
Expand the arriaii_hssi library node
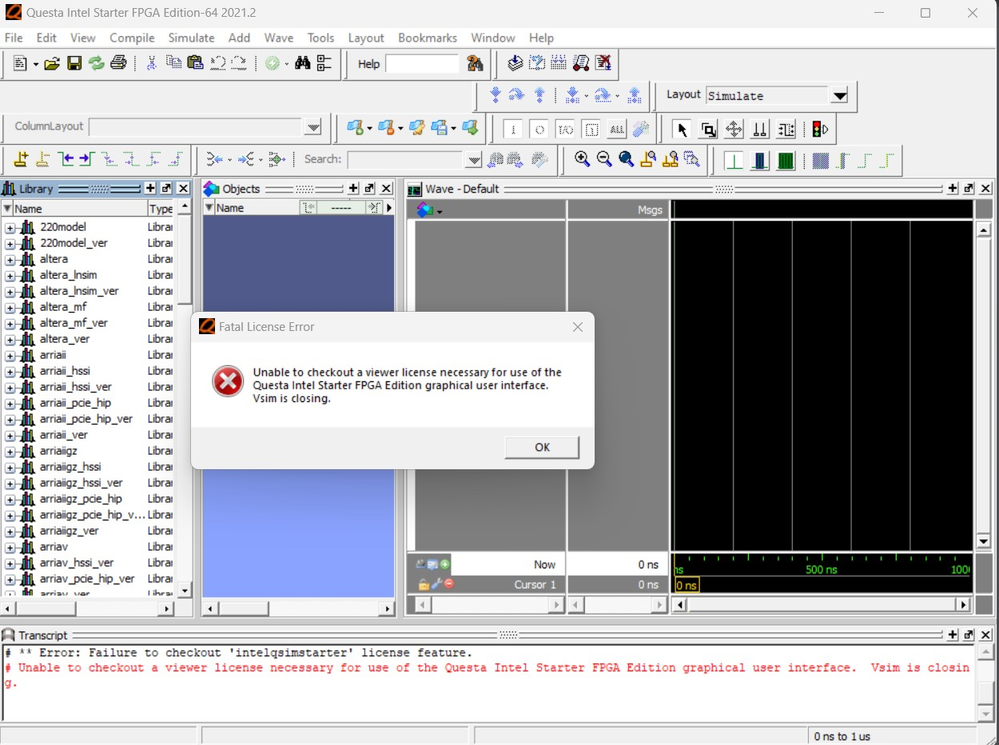click(x=10, y=372)
